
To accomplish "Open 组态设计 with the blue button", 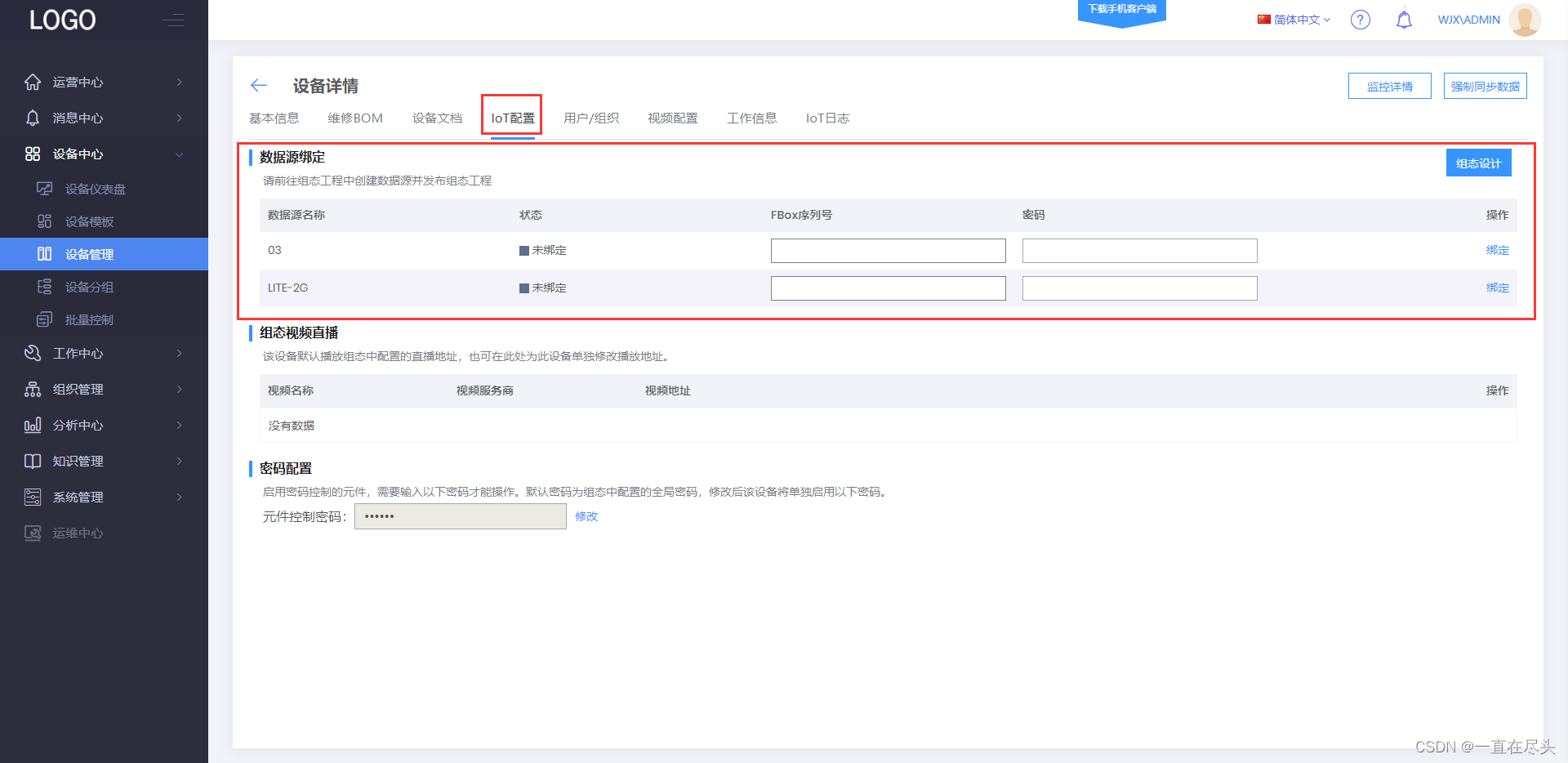I will tap(1479, 163).
